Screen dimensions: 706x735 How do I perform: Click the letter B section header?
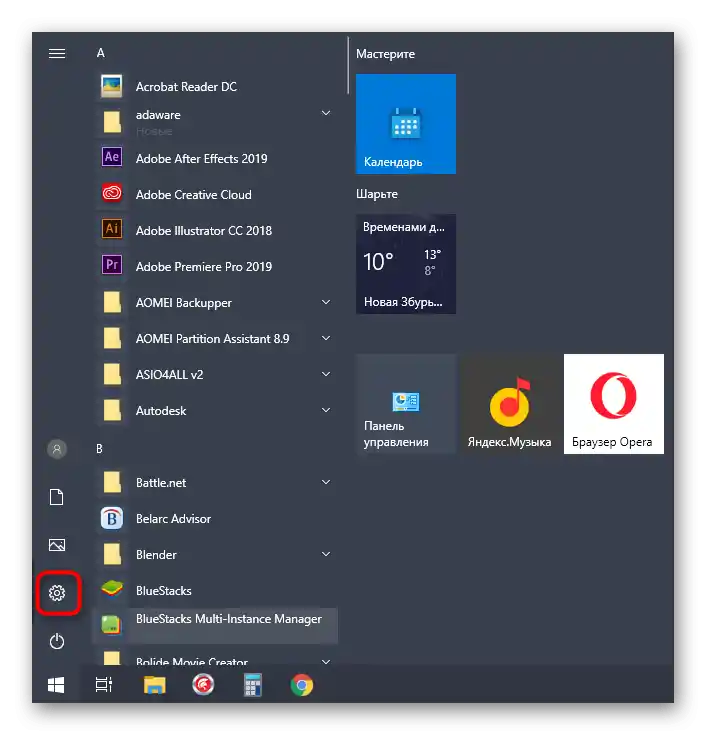pyautogui.click(x=99, y=449)
